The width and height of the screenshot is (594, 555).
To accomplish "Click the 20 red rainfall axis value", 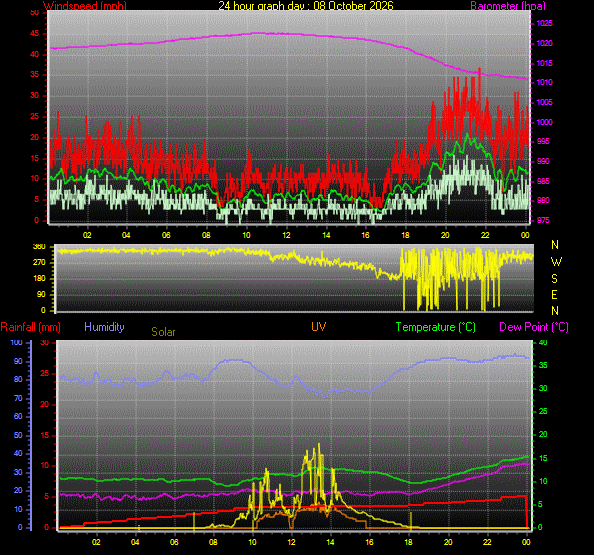I will 45,405.
